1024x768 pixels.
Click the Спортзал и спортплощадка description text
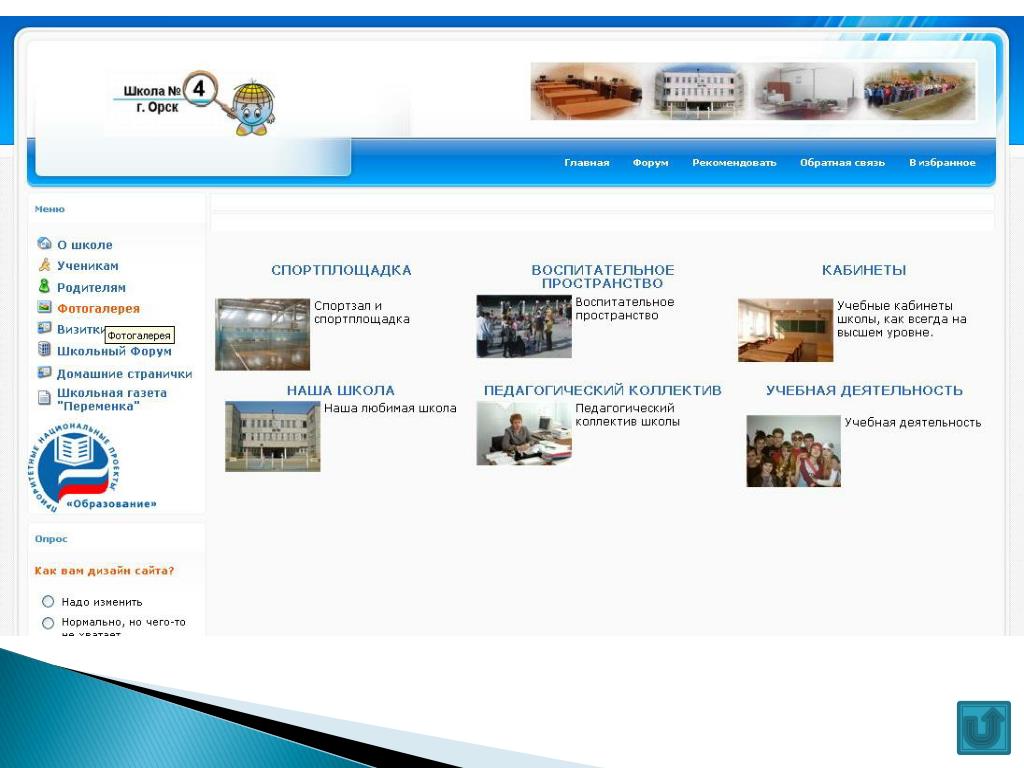coord(362,312)
